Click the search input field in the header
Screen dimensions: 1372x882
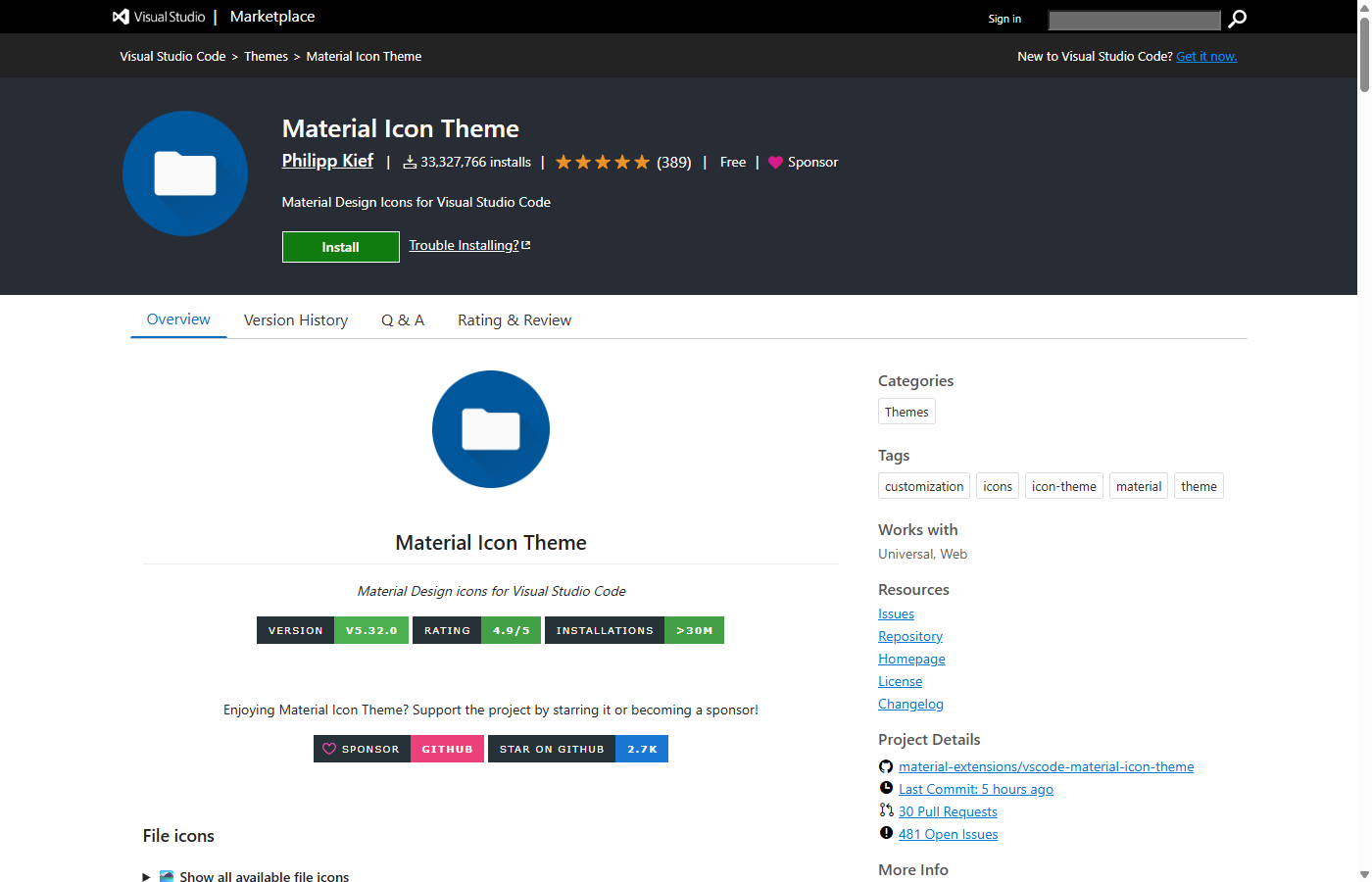pos(1133,19)
